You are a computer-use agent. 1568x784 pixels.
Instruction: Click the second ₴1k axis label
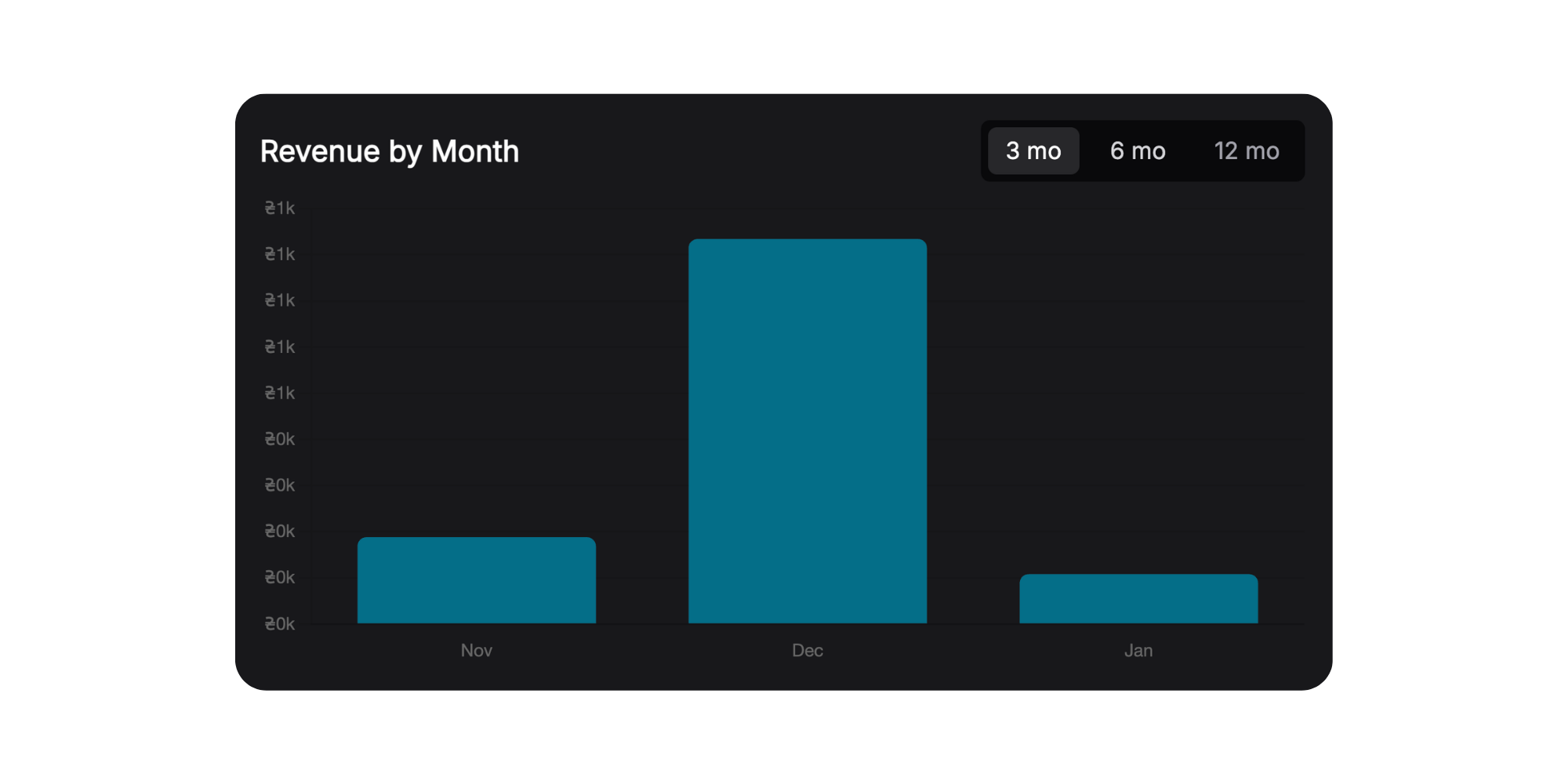(x=278, y=254)
